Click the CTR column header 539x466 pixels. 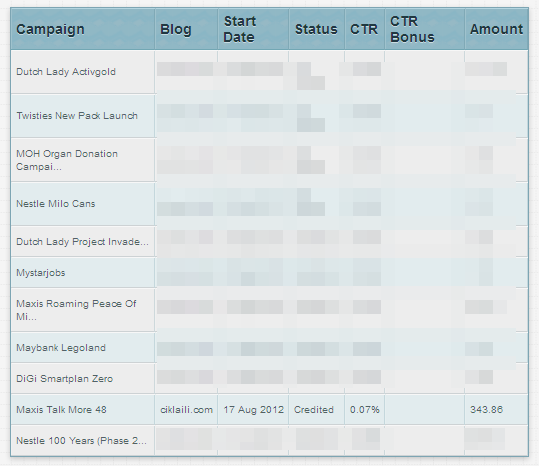(x=364, y=29)
